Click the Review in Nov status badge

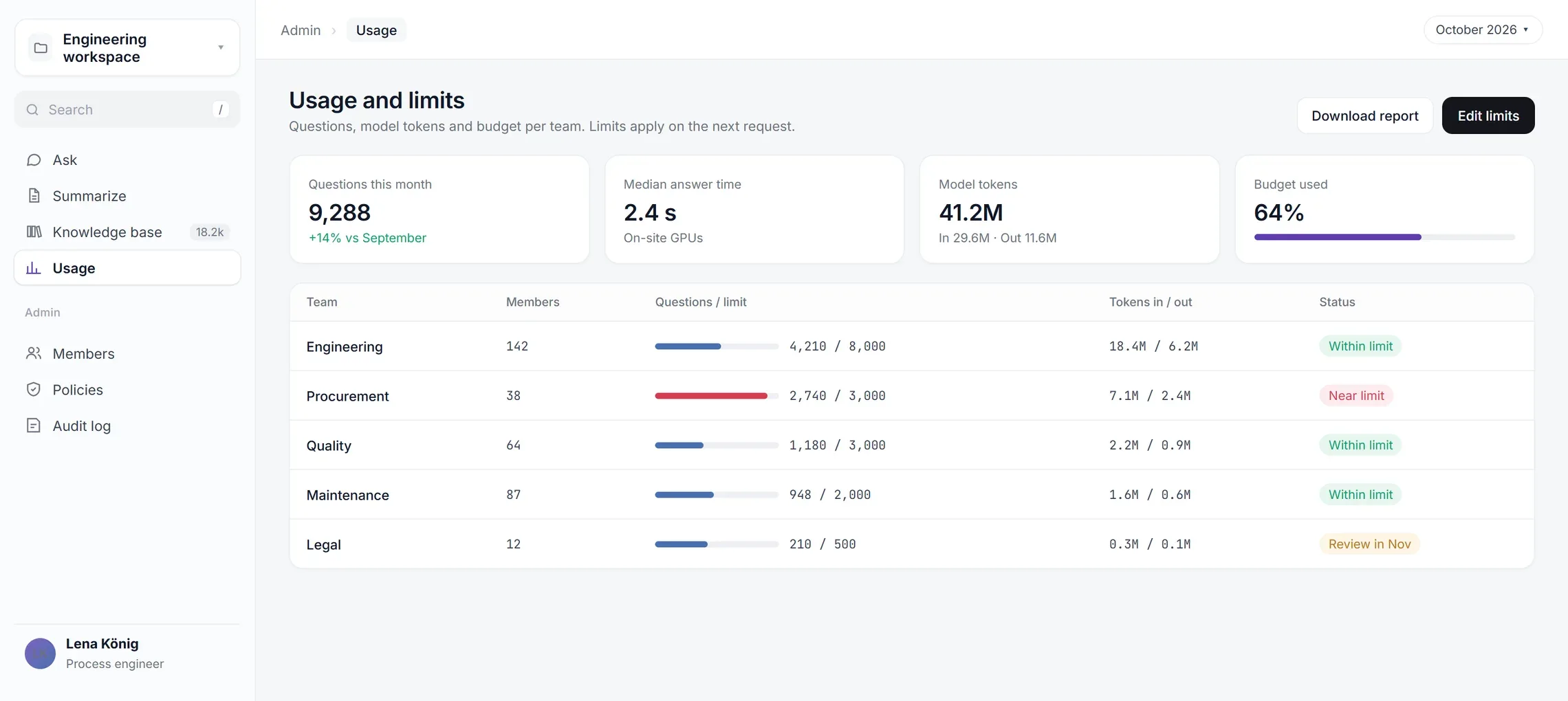[x=1369, y=544]
